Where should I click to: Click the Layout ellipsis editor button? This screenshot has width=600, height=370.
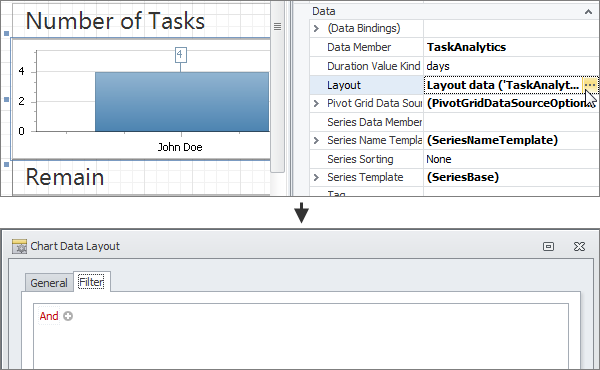pos(590,85)
